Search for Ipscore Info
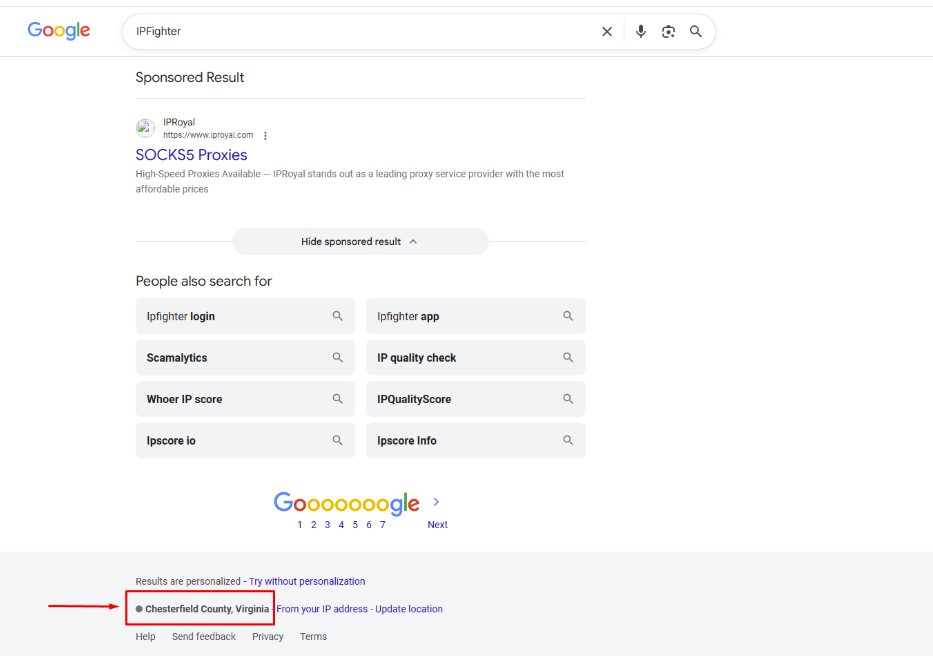This screenshot has width=933, height=656. pyautogui.click(x=475, y=441)
